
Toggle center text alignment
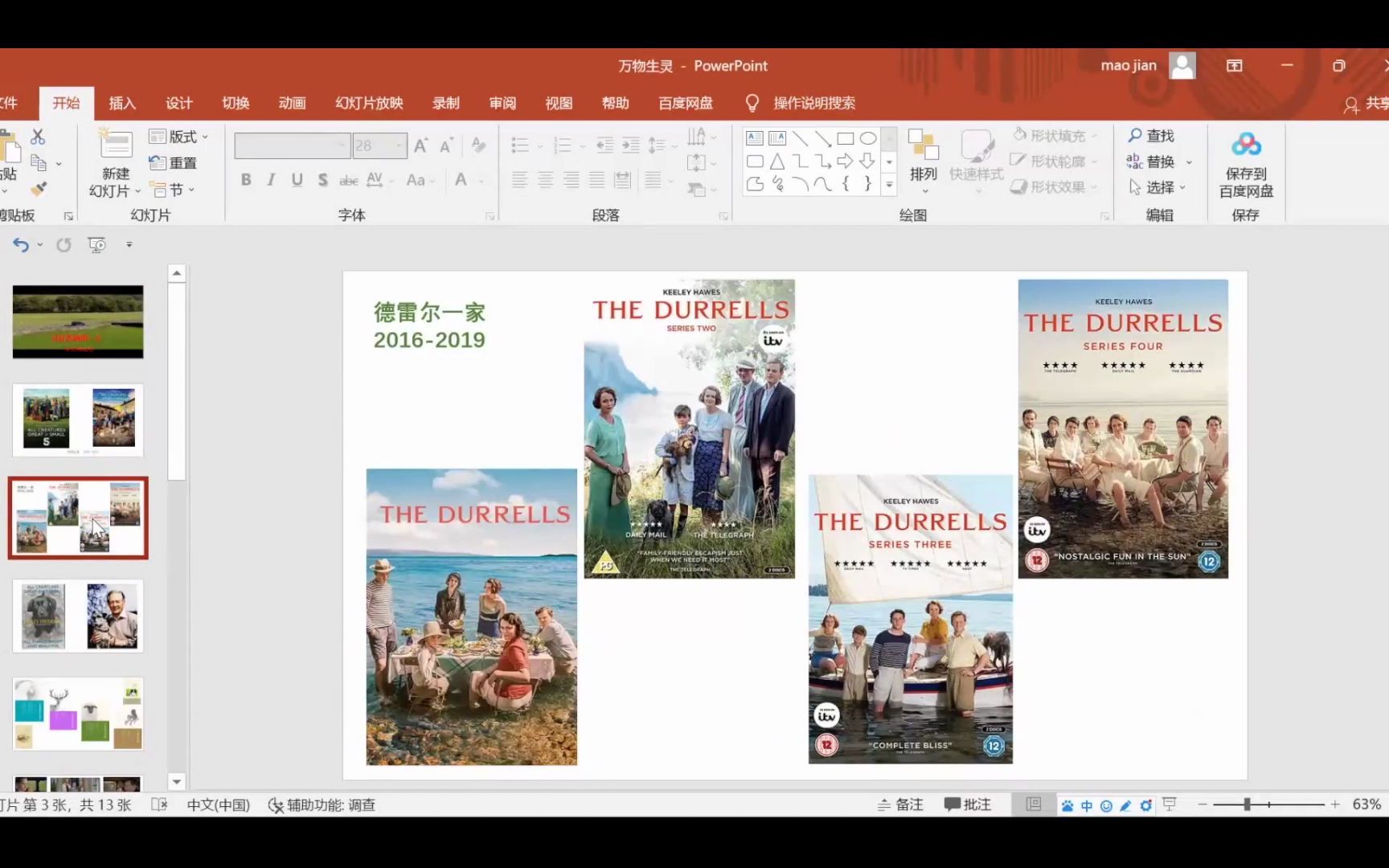pyautogui.click(x=546, y=180)
